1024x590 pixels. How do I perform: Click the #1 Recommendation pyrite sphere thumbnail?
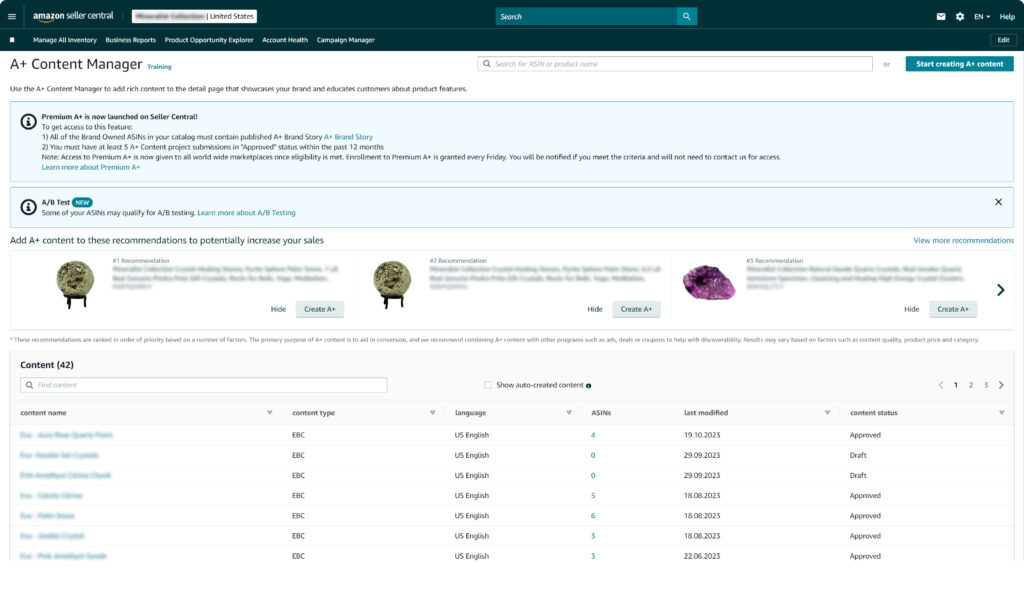tap(74, 284)
